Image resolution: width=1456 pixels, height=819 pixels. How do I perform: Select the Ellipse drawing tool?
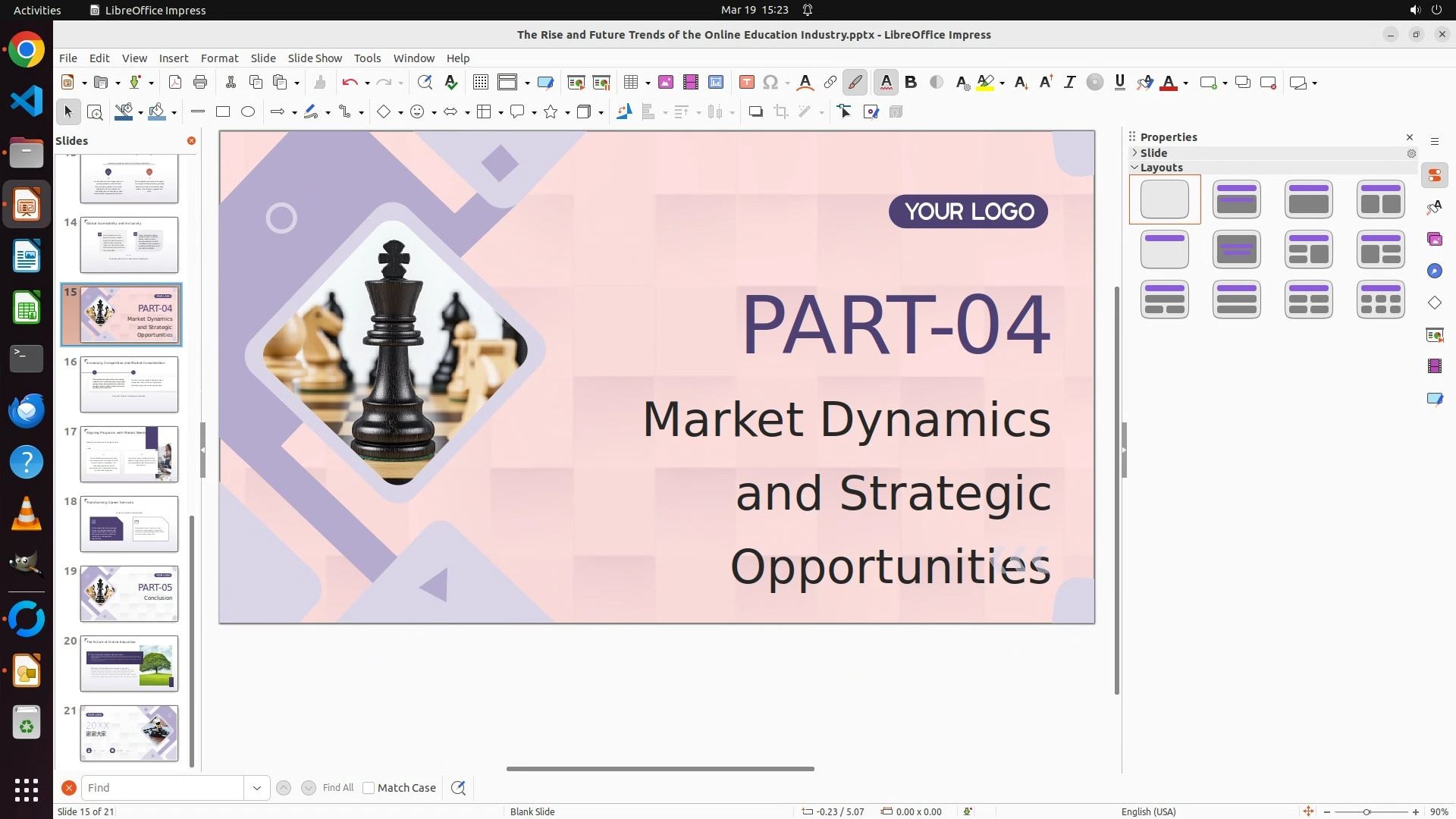[x=248, y=112]
